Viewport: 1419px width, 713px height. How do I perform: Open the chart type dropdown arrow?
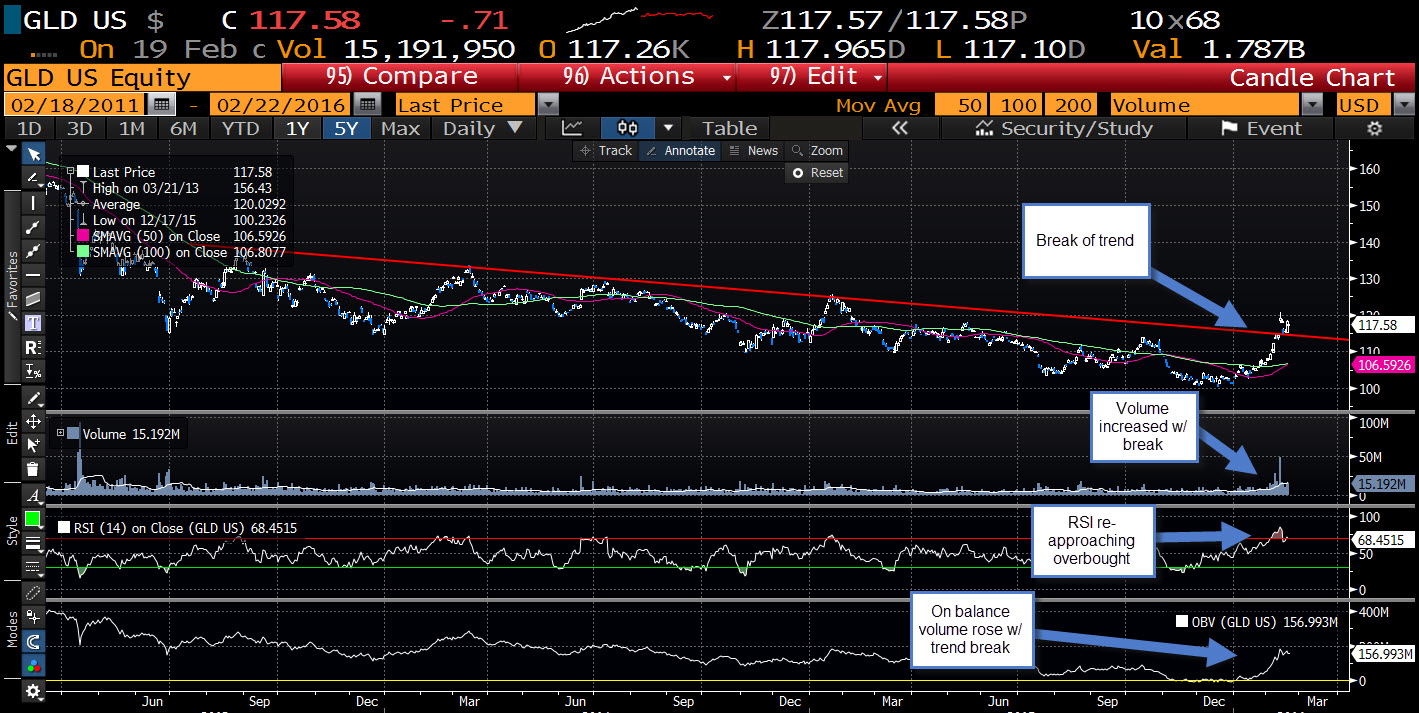pyautogui.click(x=667, y=128)
